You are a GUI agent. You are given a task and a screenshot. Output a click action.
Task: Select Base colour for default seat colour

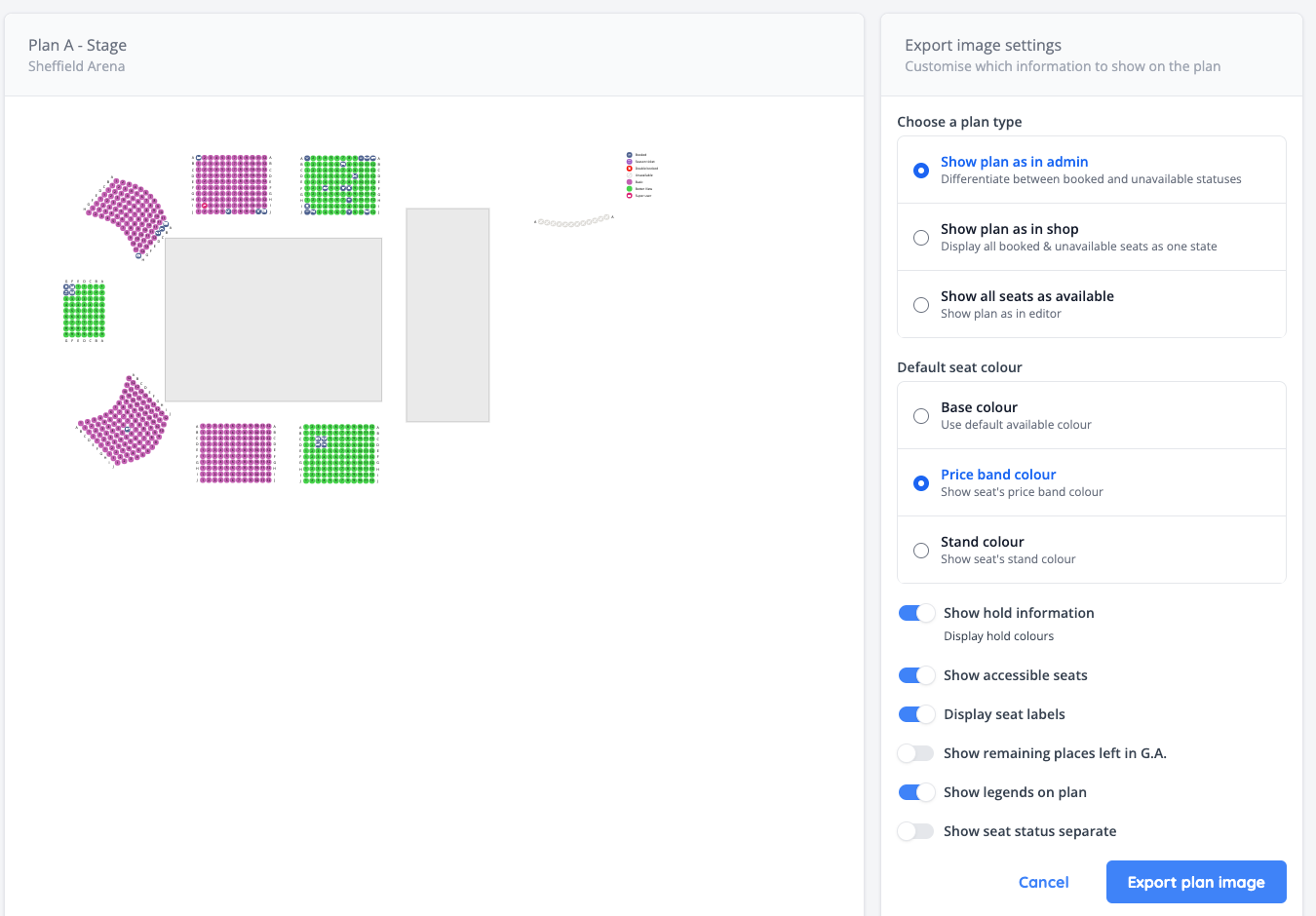(921, 415)
